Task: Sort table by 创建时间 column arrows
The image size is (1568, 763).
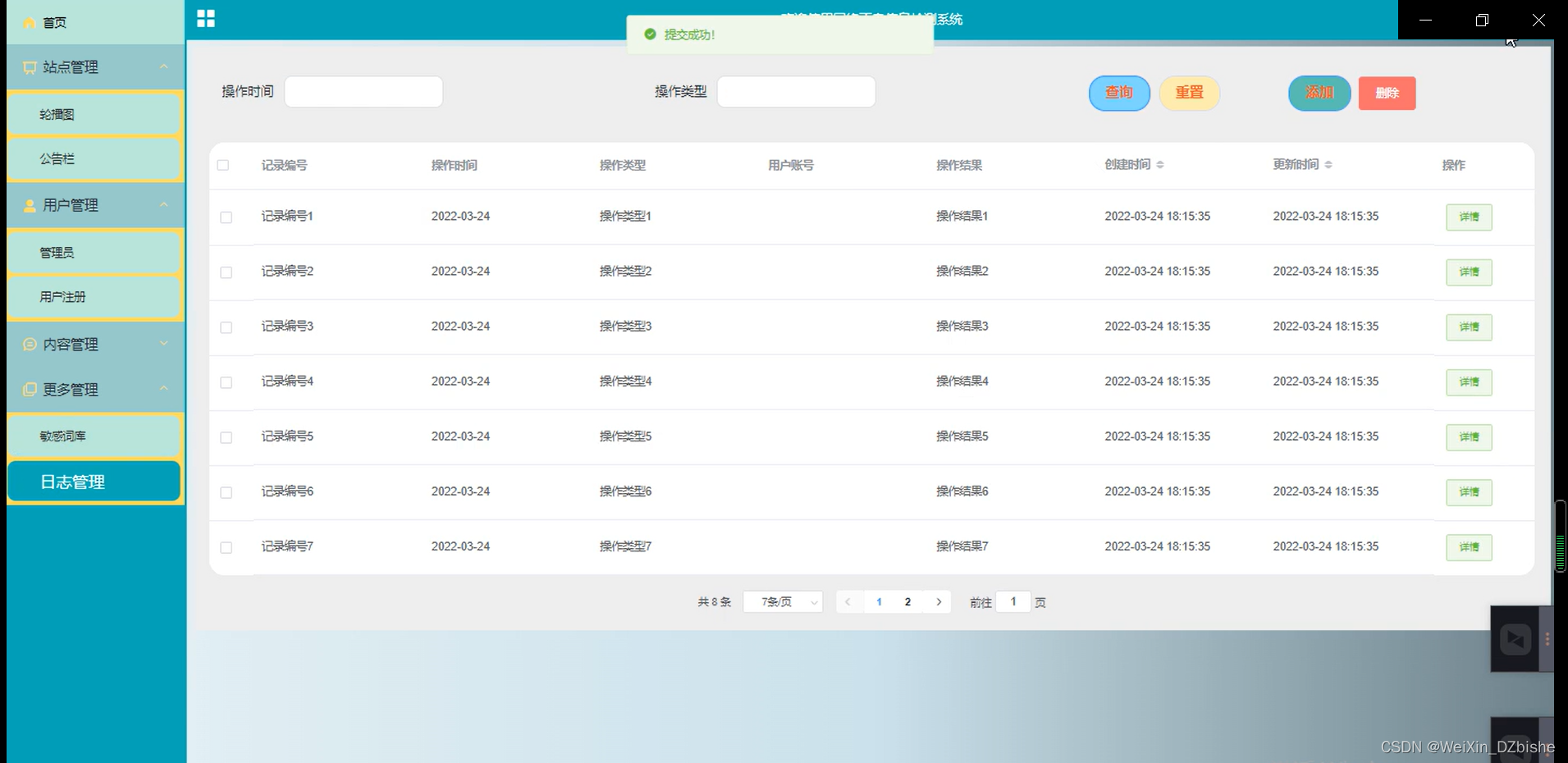Action: click(1159, 164)
